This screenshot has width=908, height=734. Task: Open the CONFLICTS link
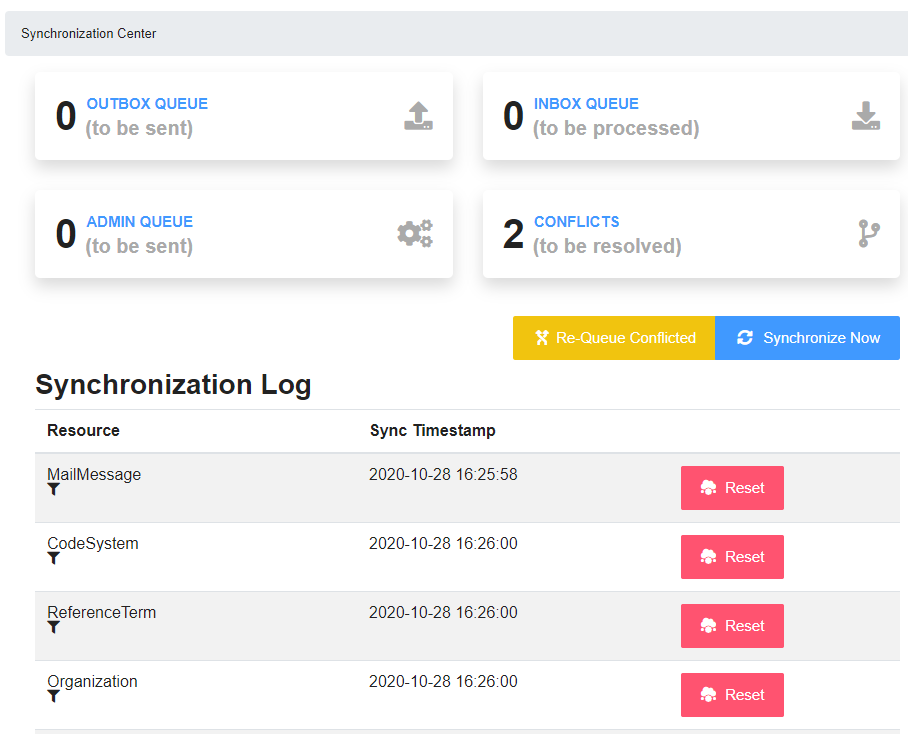(x=576, y=222)
